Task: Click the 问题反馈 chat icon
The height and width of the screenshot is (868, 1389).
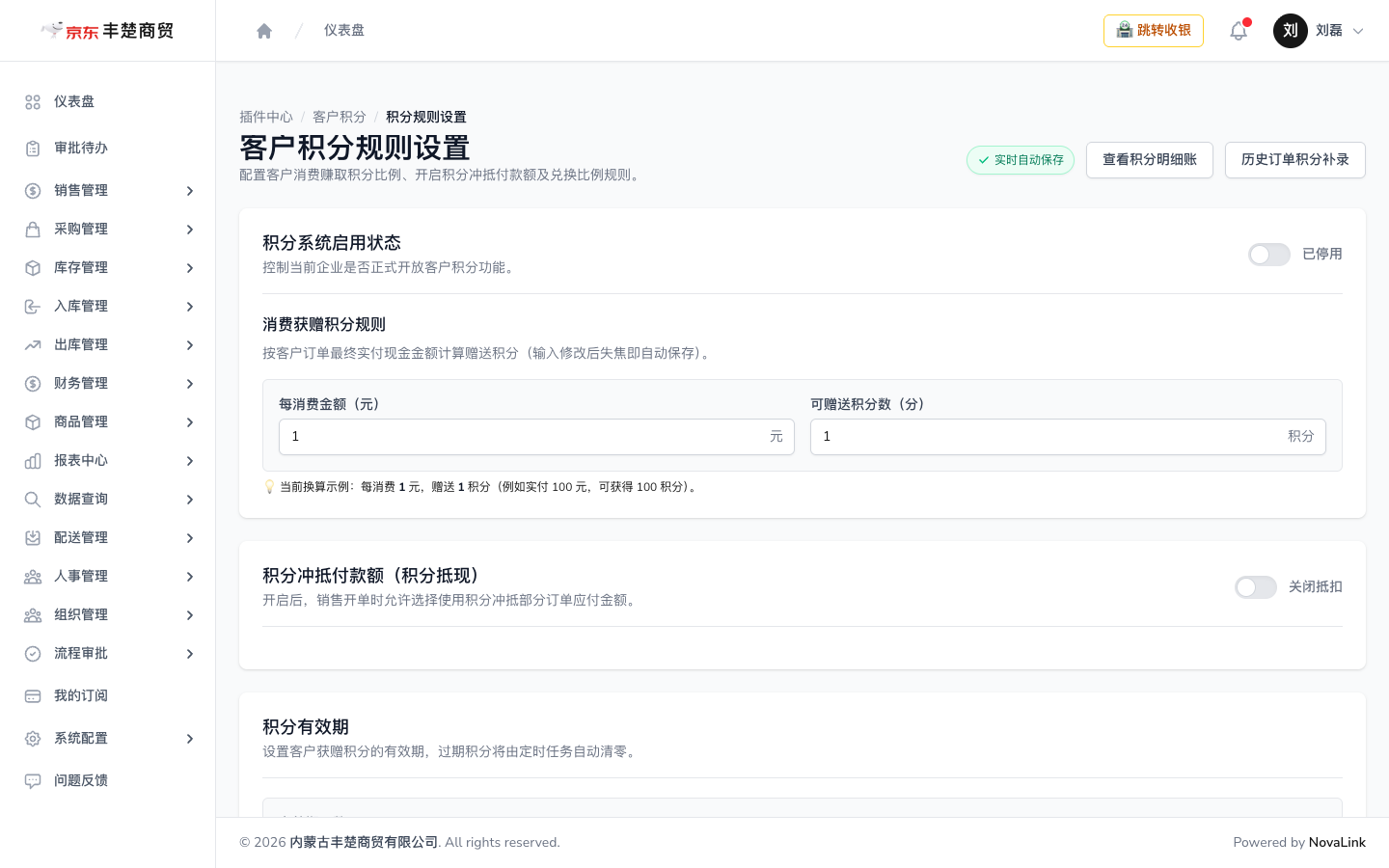Action: pyautogui.click(x=33, y=781)
